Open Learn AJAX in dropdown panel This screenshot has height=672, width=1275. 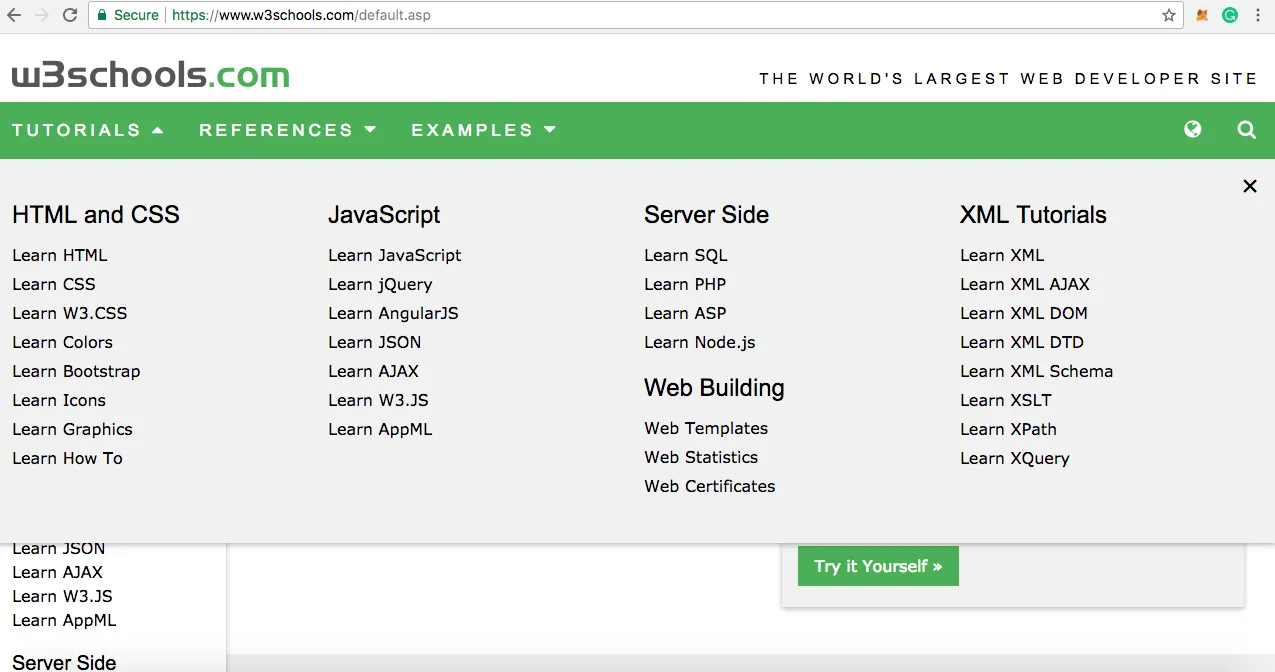tap(373, 371)
